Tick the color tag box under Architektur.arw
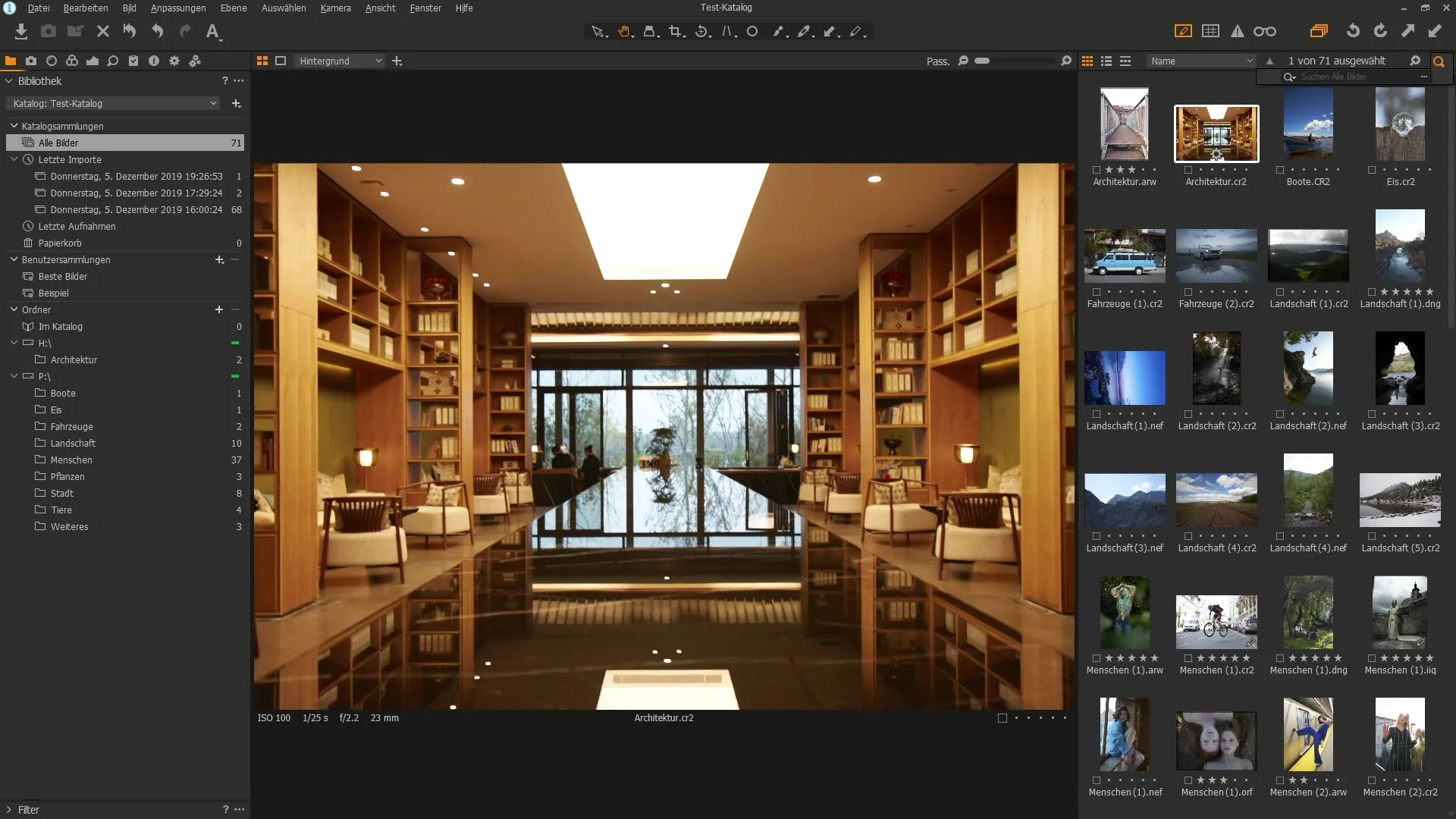Image resolution: width=1456 pixels, height=819 pixels. pyautogui.click(x=1097, y=170)
